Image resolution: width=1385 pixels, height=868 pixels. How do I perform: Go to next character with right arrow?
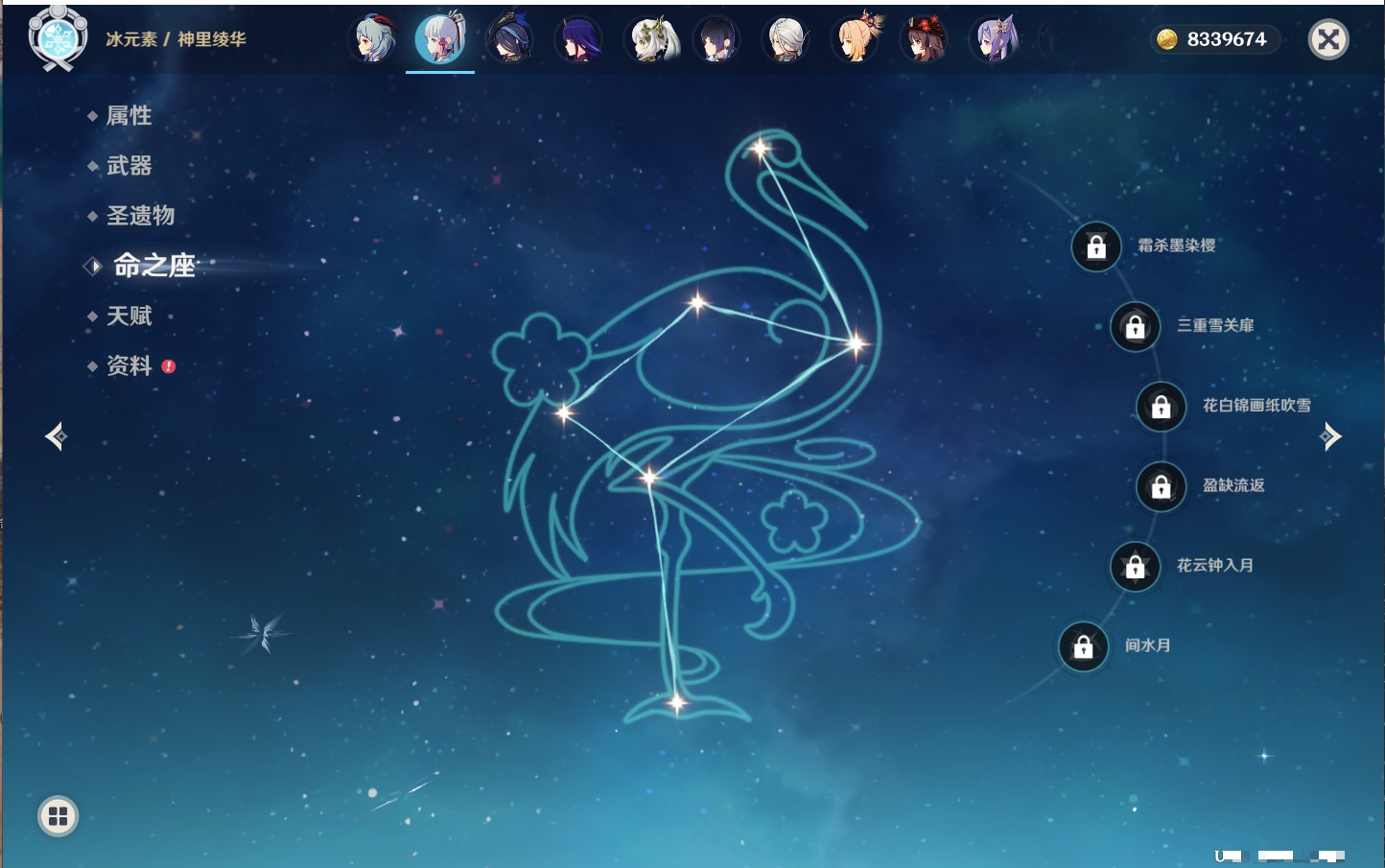[x=1330, y=436]
